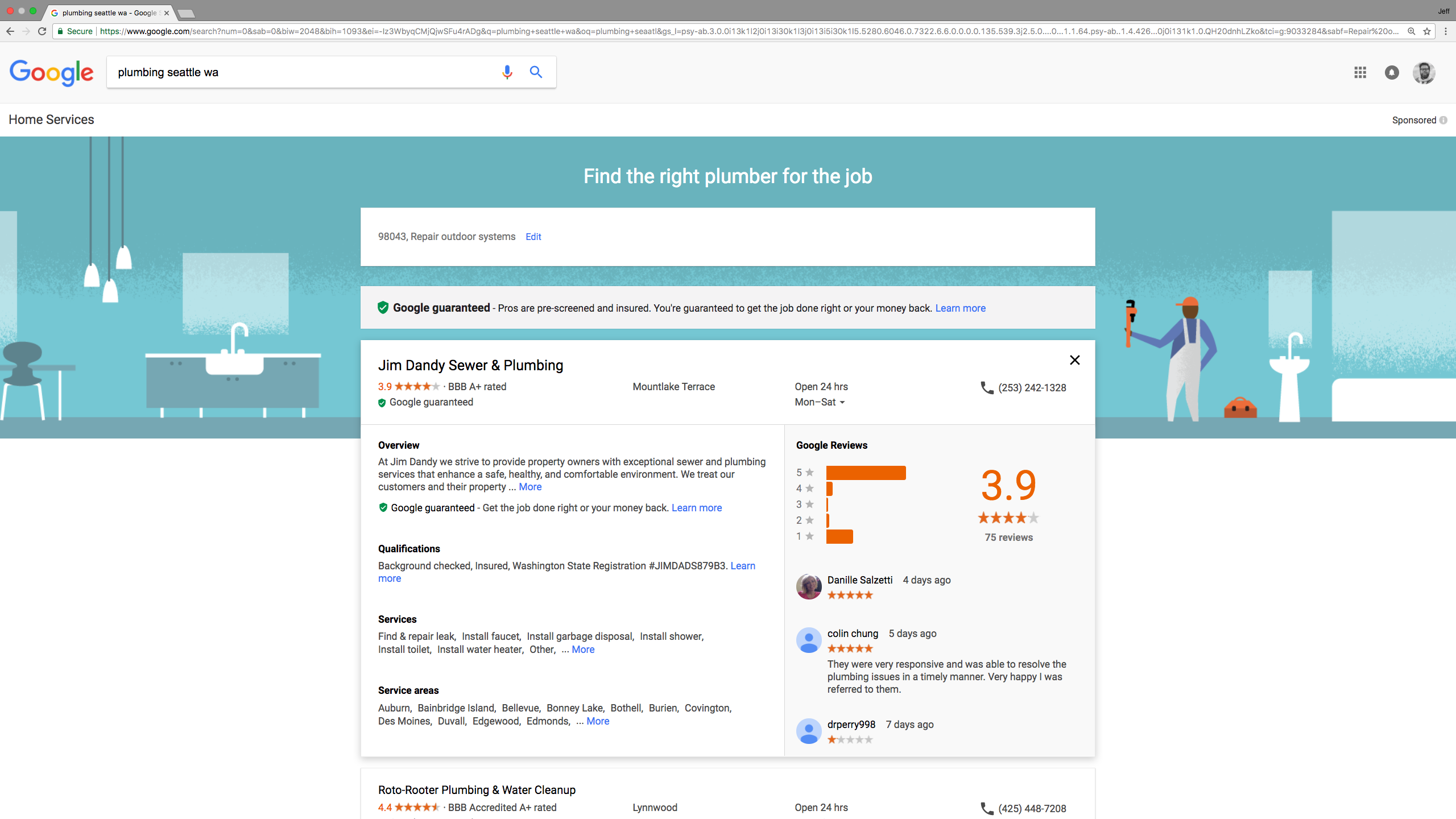This screenshot has width=1456, height=819.
Task: Click the Secure padlock icon
Action: 60,31
